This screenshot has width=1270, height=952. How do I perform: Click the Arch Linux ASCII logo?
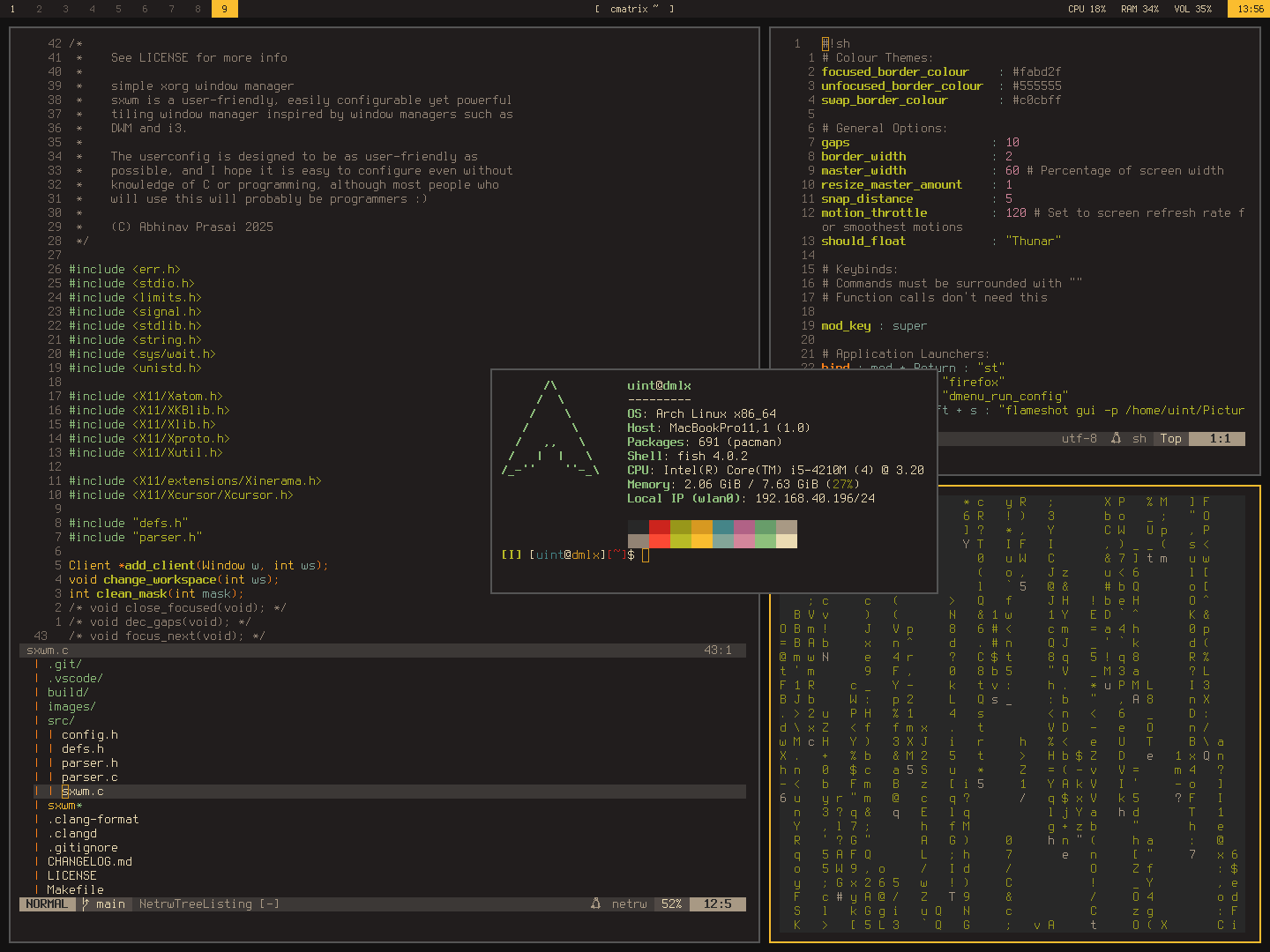click(550, 428)
